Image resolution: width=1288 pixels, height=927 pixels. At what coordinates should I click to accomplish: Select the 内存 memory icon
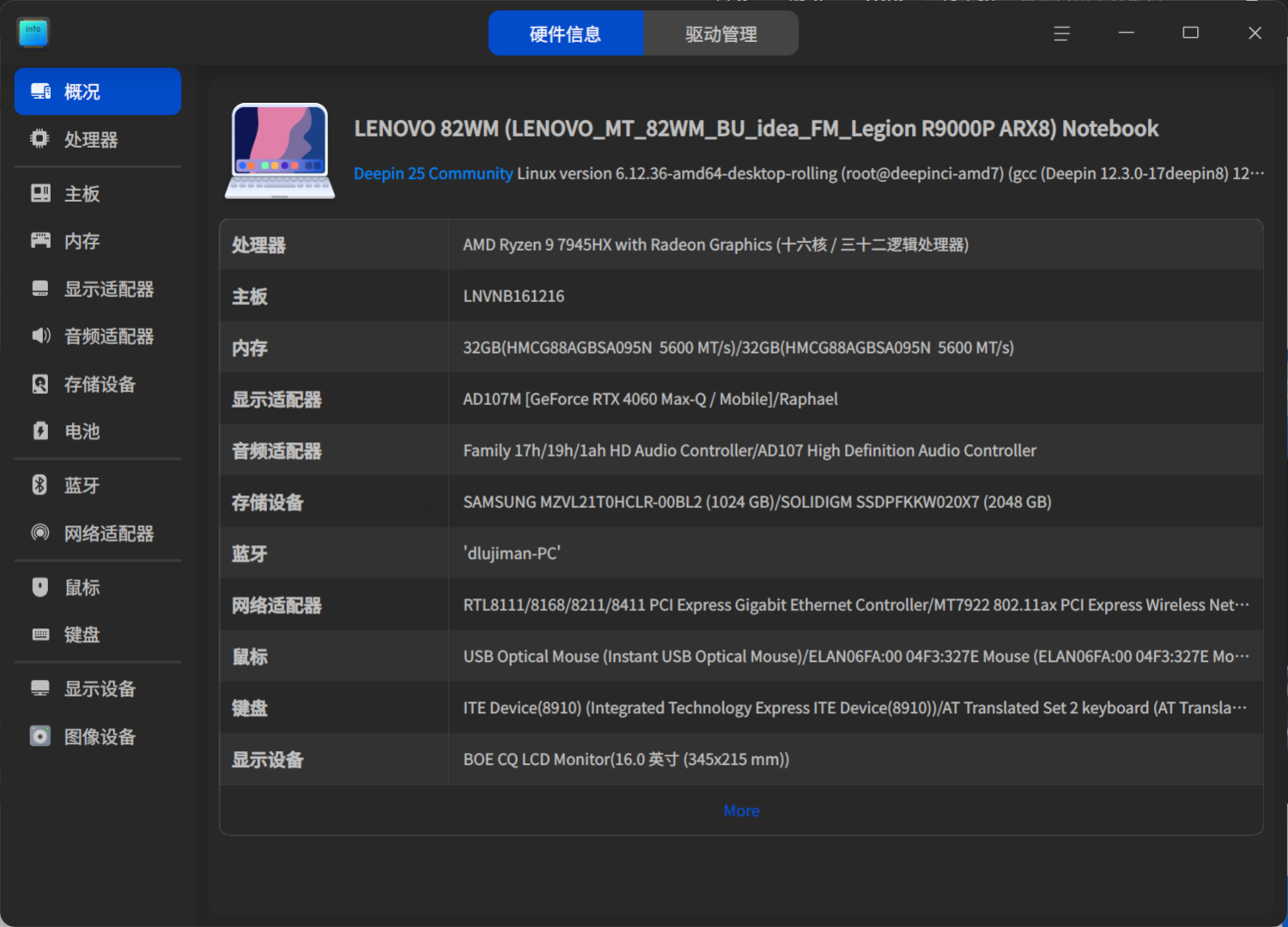40,240
